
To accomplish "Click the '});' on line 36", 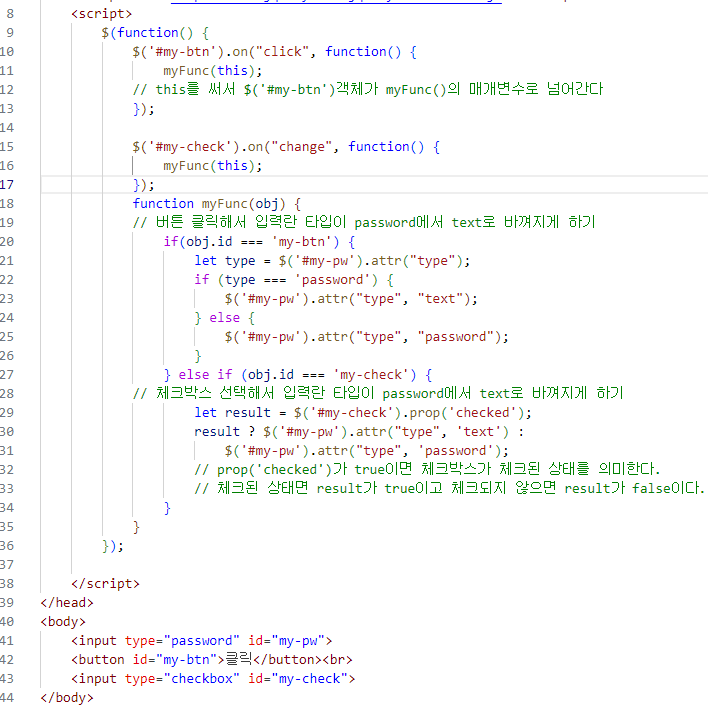I will 113,546.
